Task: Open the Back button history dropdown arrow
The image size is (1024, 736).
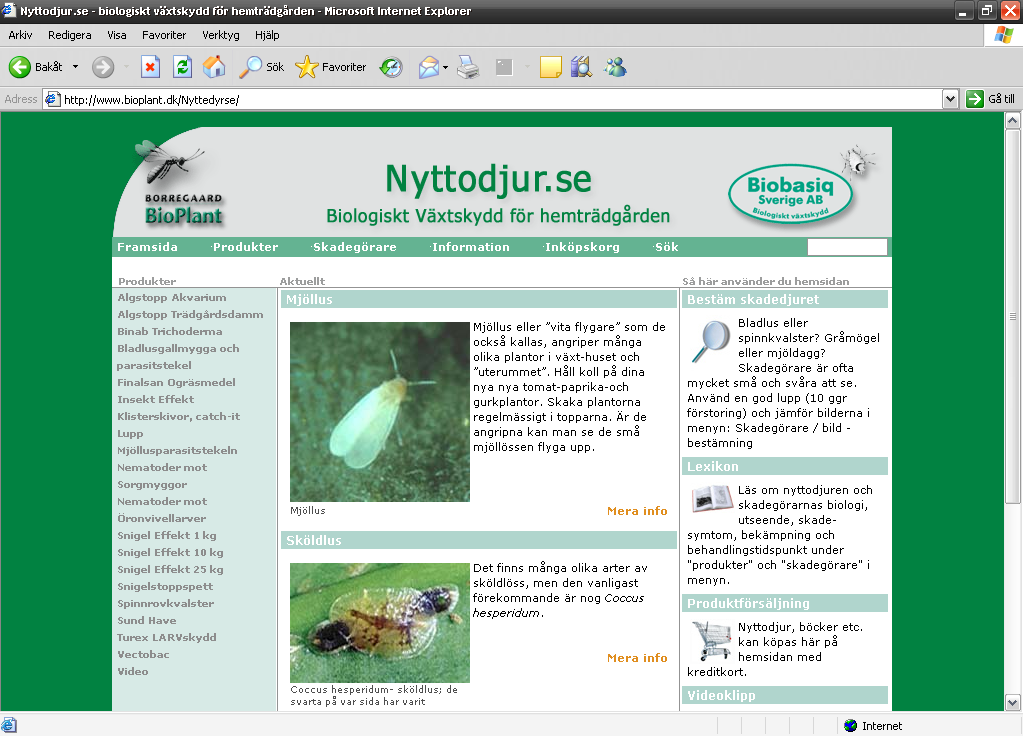Action: click(x=75, y=67)
